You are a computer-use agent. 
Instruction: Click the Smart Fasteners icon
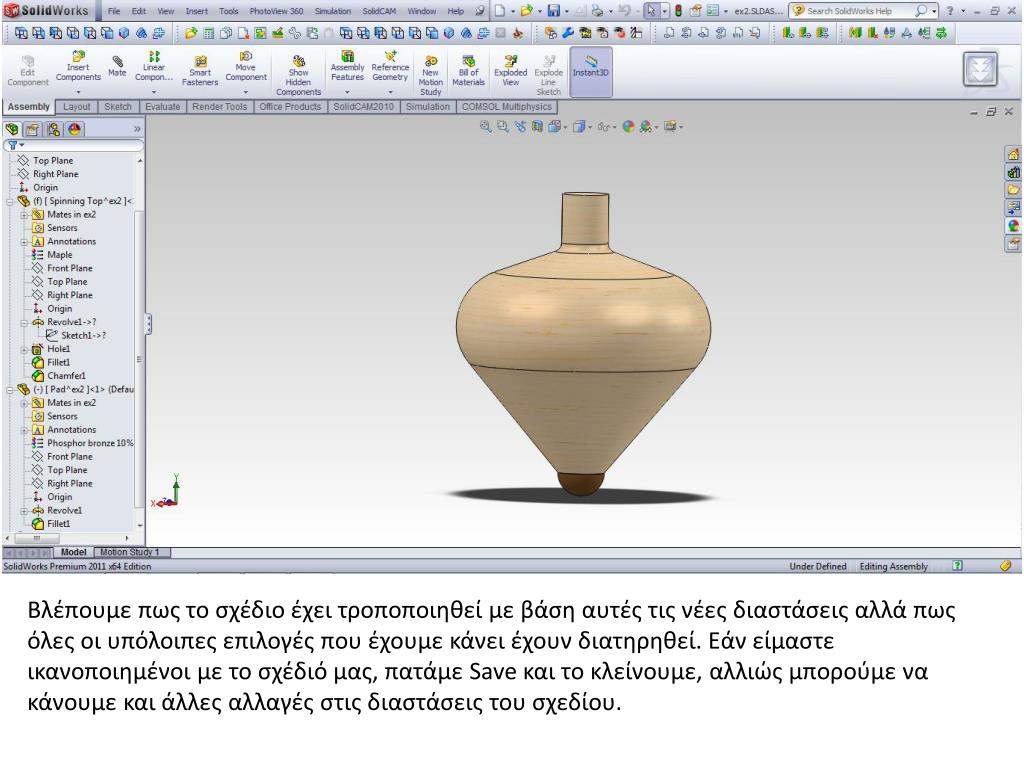(x=200, y=68)
